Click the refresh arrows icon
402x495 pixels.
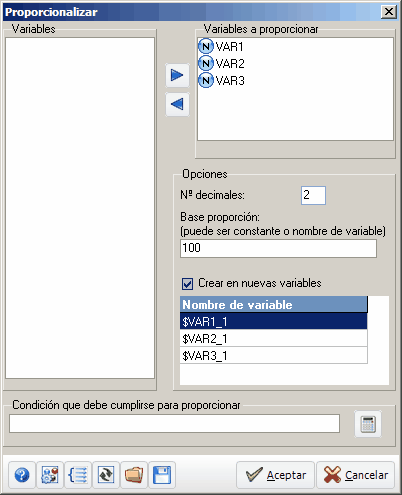(106, 475)
